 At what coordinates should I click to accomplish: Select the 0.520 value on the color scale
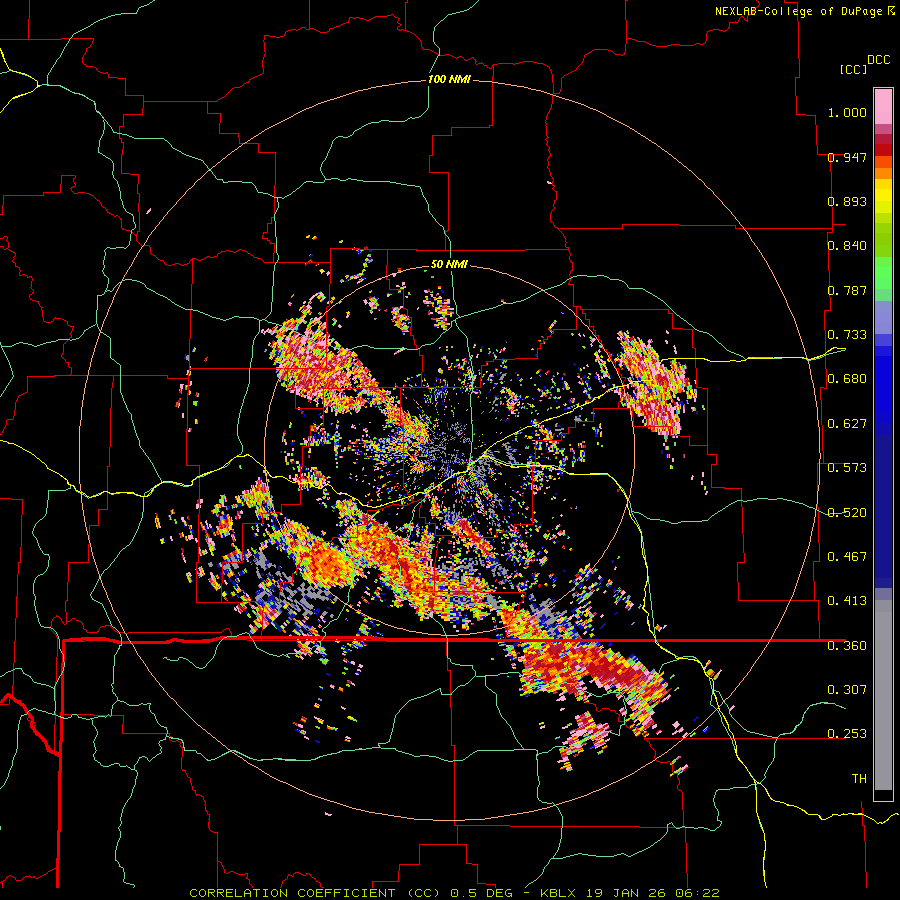tap(847, 513)
